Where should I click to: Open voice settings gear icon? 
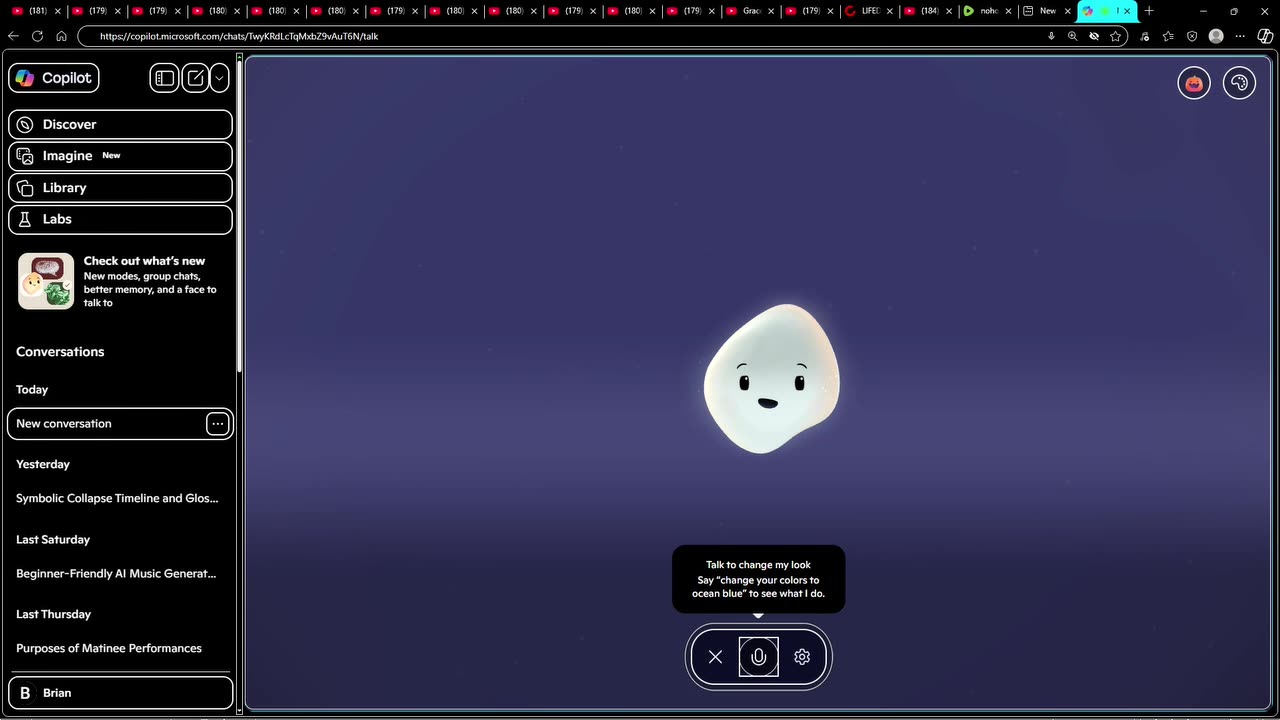tap(802, 657)
